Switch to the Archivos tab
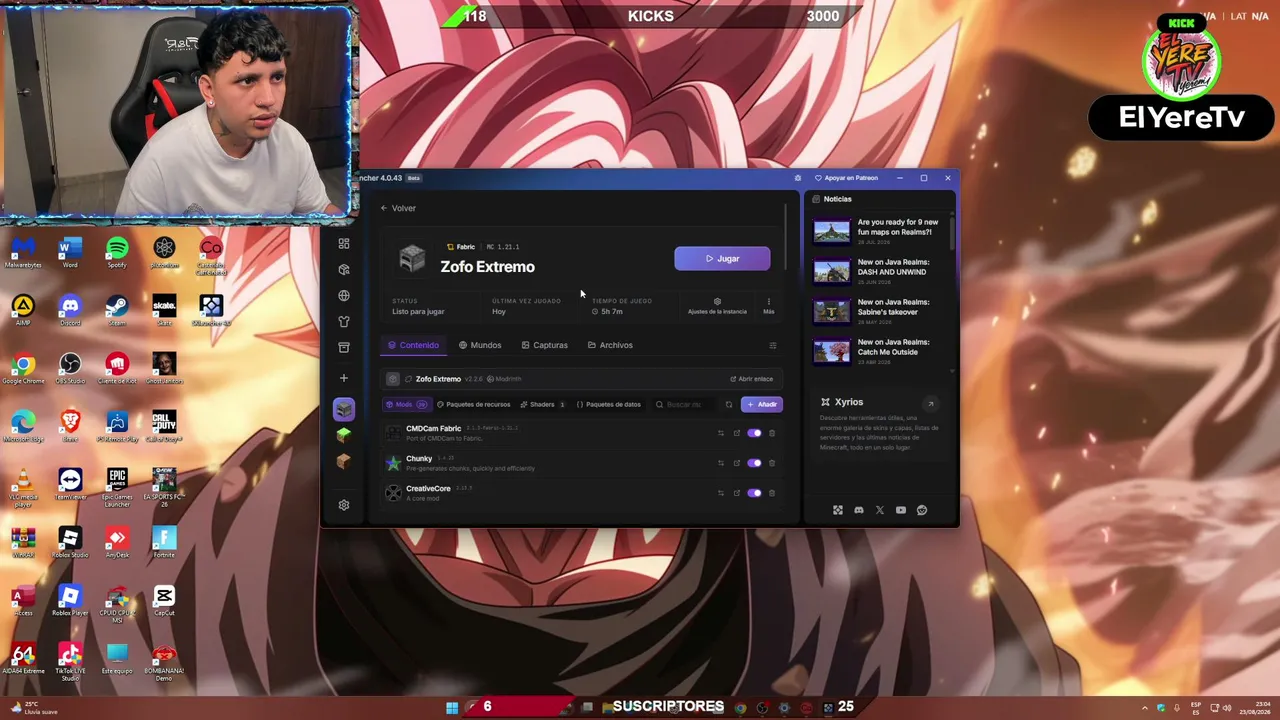The height and width of the screenshot is (720, 1280). (610, 345)
